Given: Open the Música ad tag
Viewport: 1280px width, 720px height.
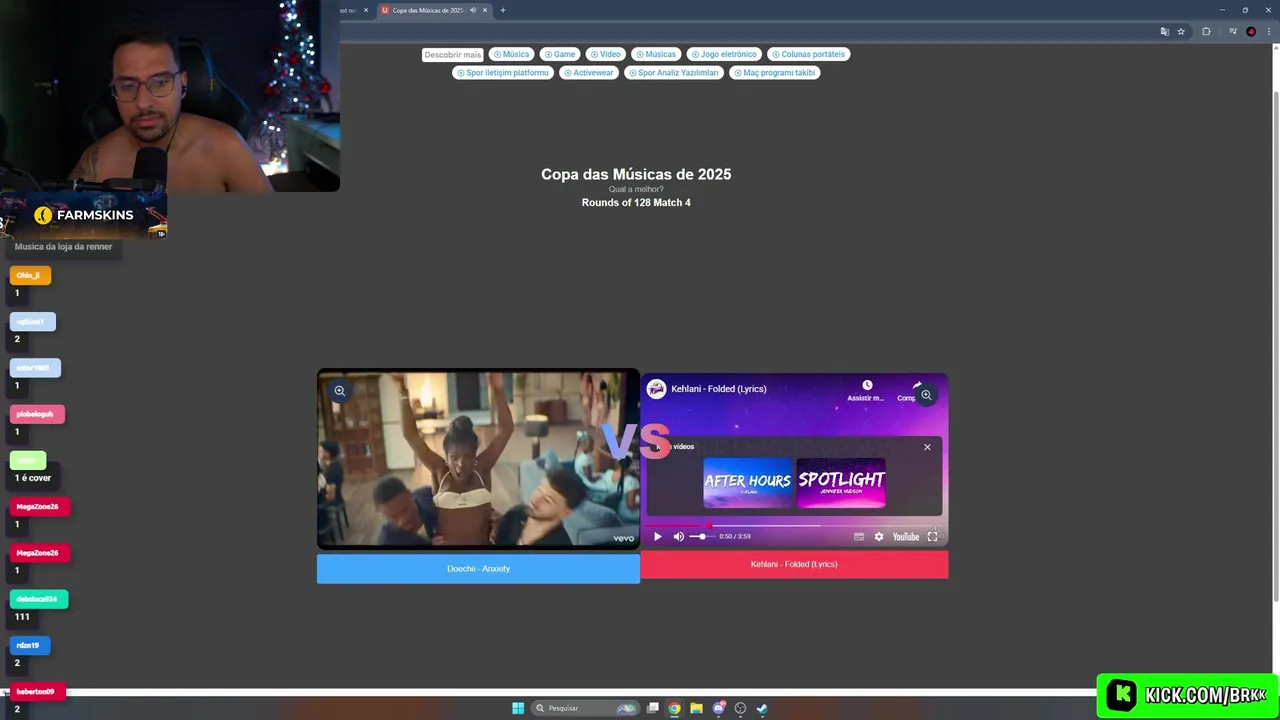Looking at the screenshot, I should pos(511,54).
